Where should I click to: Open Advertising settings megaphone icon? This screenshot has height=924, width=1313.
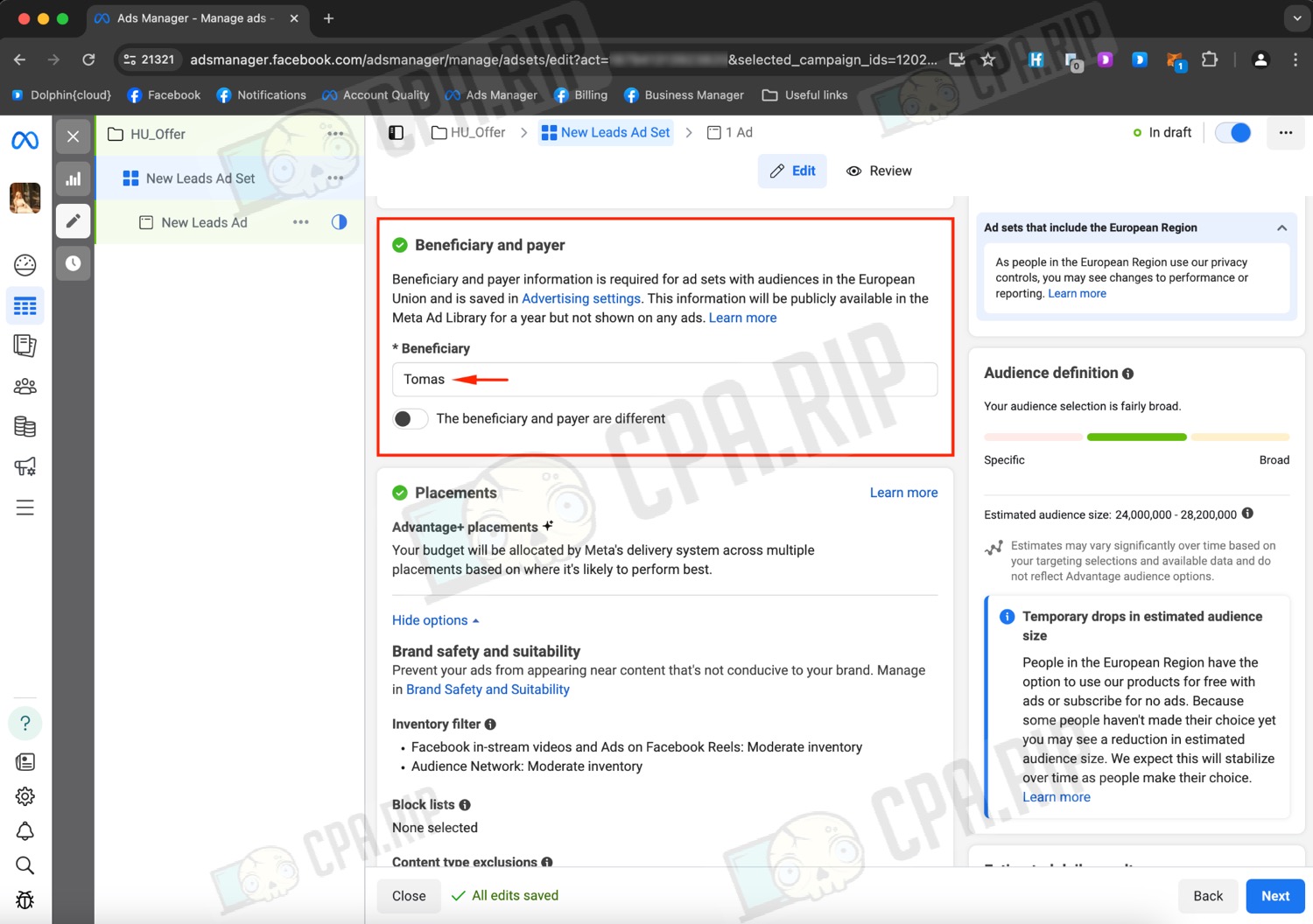pos(25,466)
